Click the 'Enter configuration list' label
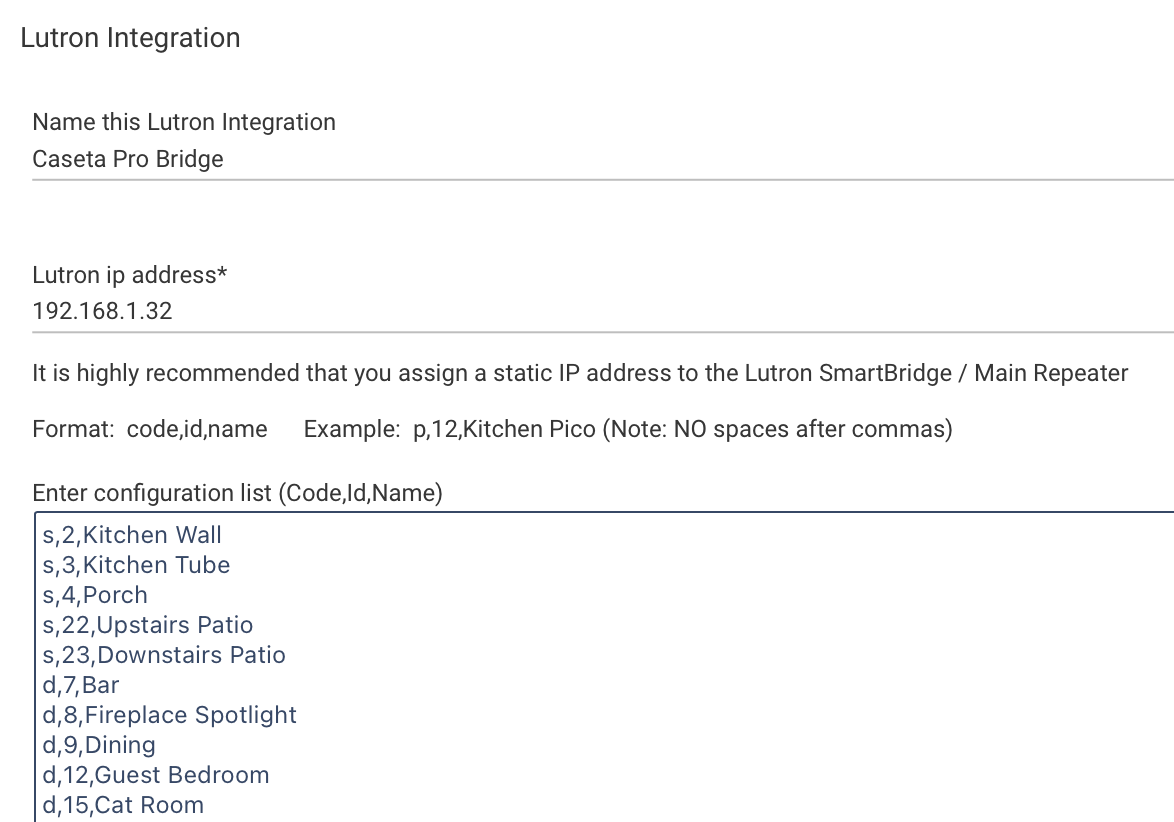1174x822 pixels. click(237, 493)
